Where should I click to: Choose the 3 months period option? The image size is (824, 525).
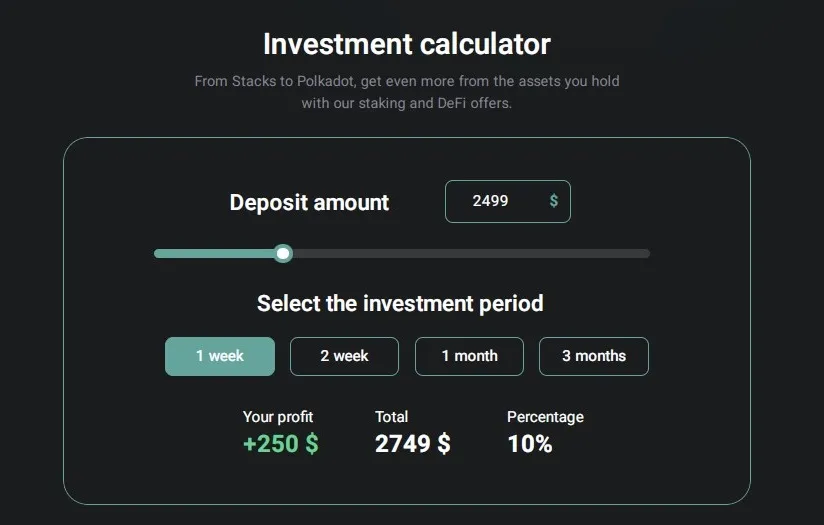594,356
